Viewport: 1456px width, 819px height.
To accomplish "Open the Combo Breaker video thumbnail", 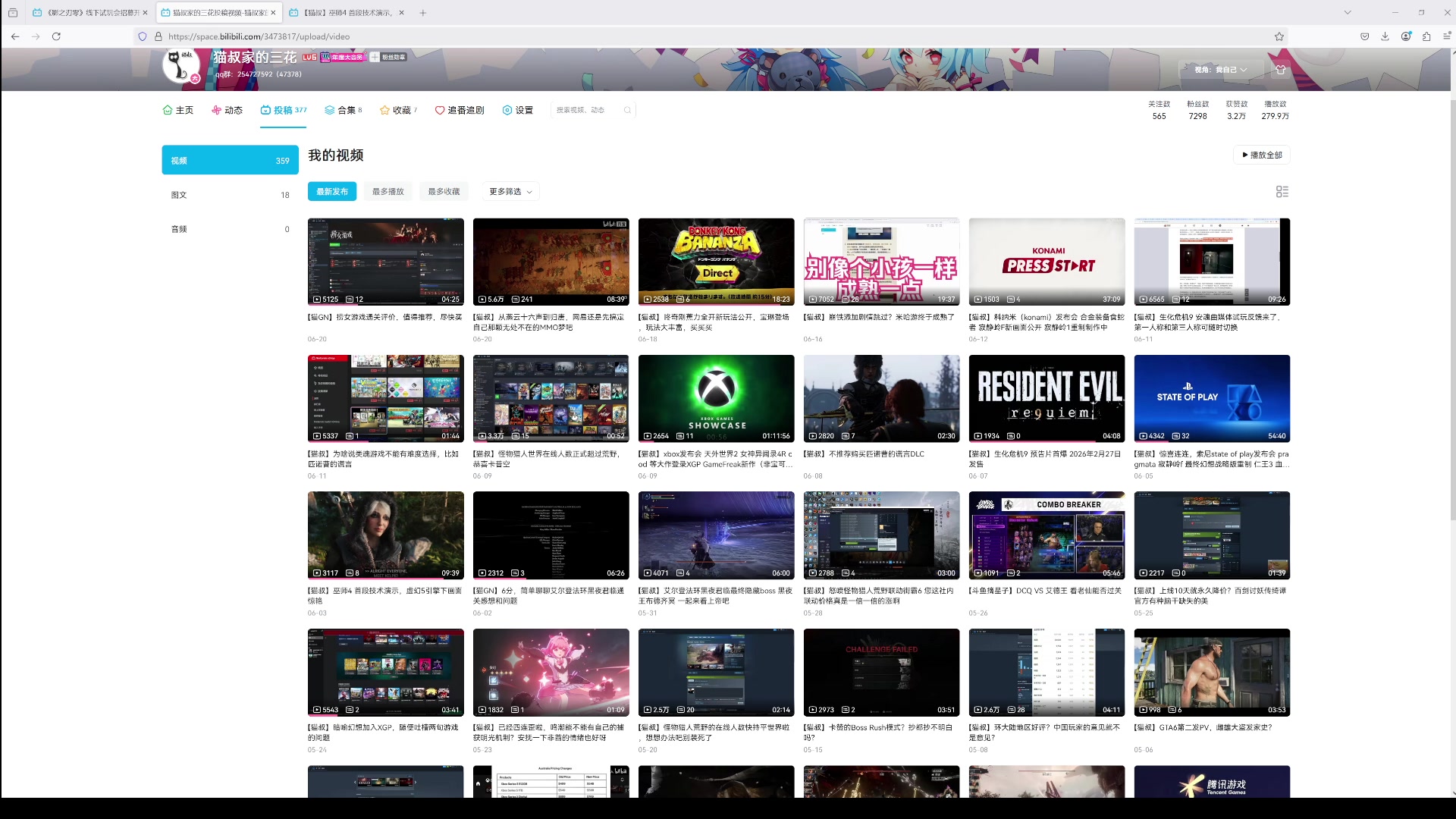I will tap(1047, 535).
